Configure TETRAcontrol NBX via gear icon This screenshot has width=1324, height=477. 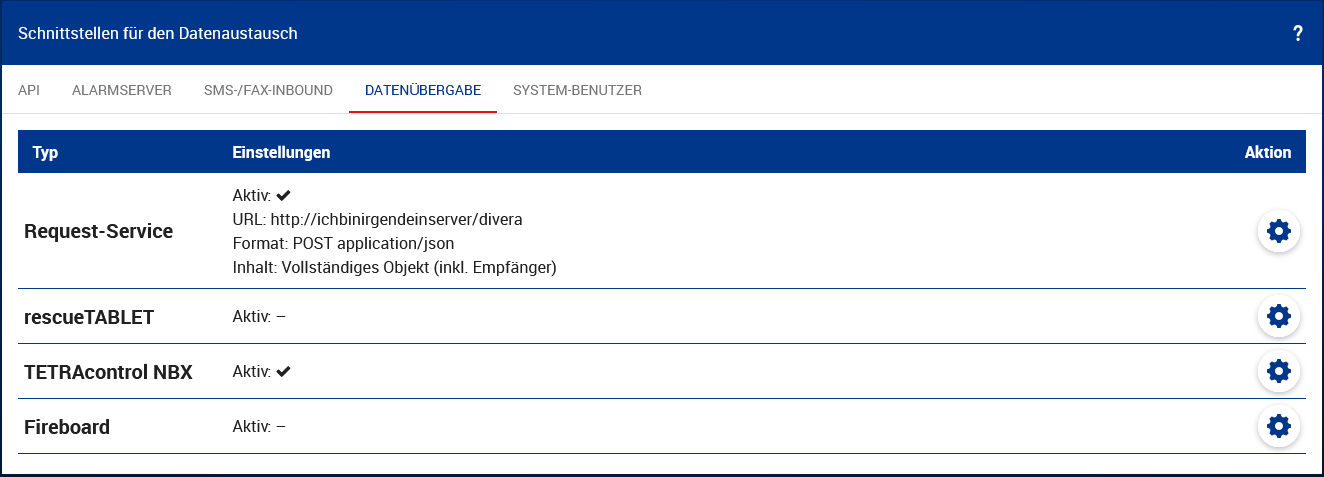point(1278,371)
